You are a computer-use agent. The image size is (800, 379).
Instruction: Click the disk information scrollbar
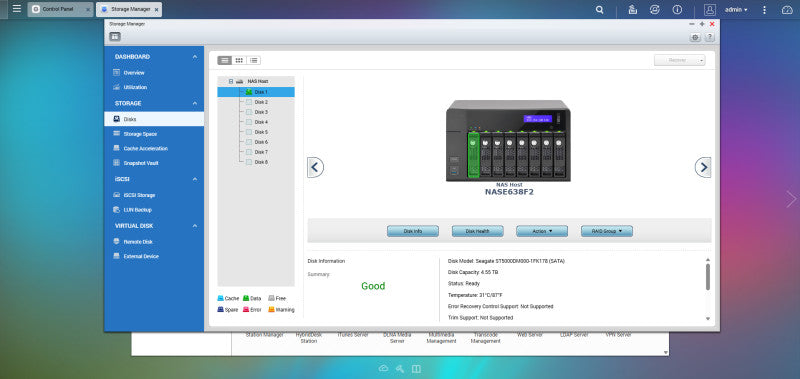708,277
